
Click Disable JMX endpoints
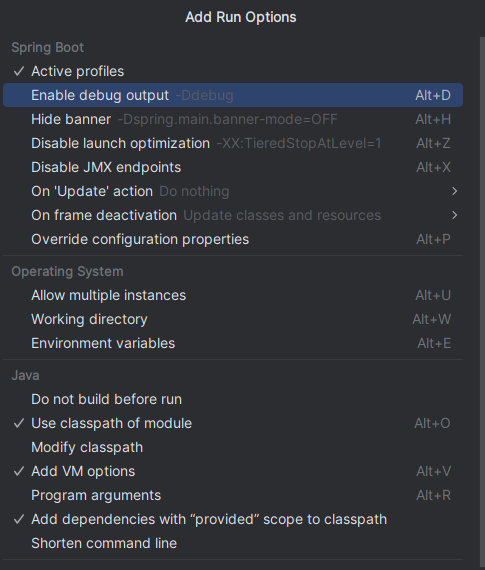(x=233, y=167)
